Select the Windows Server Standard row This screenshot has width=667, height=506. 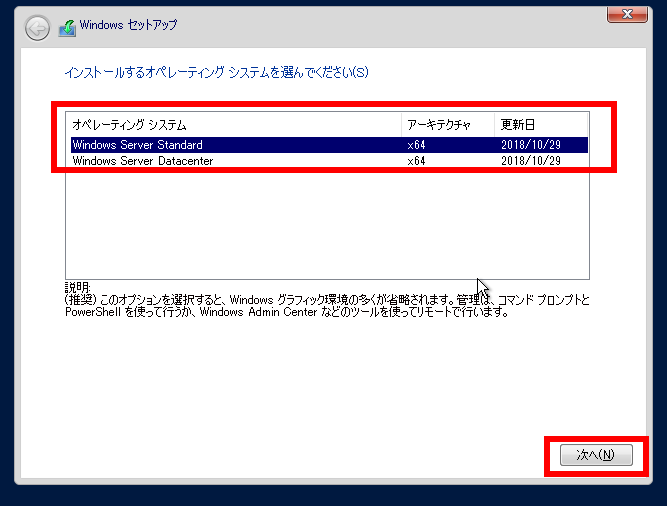click(329, 145)
